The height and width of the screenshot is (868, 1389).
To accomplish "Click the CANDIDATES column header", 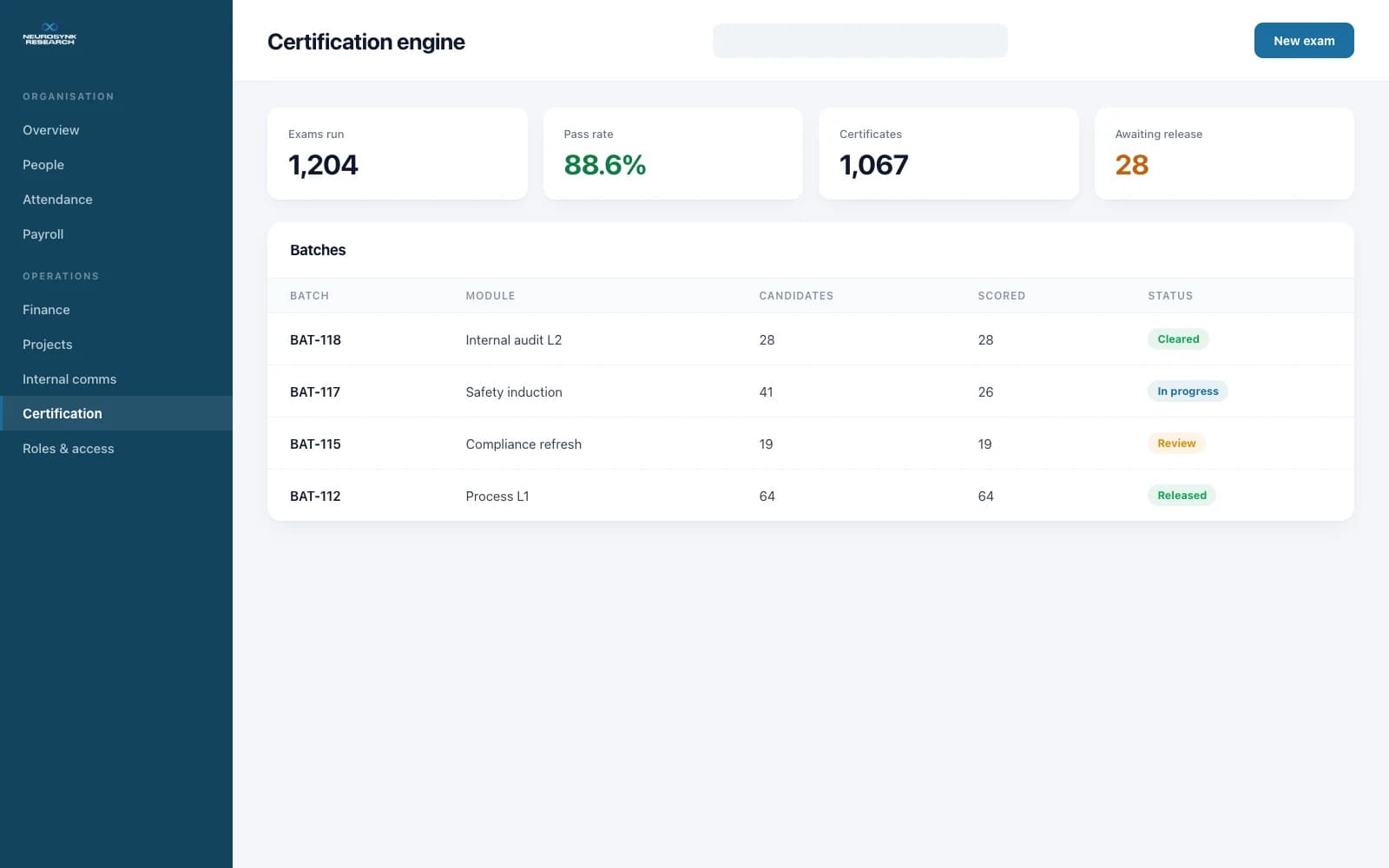I will pos(796,296).
